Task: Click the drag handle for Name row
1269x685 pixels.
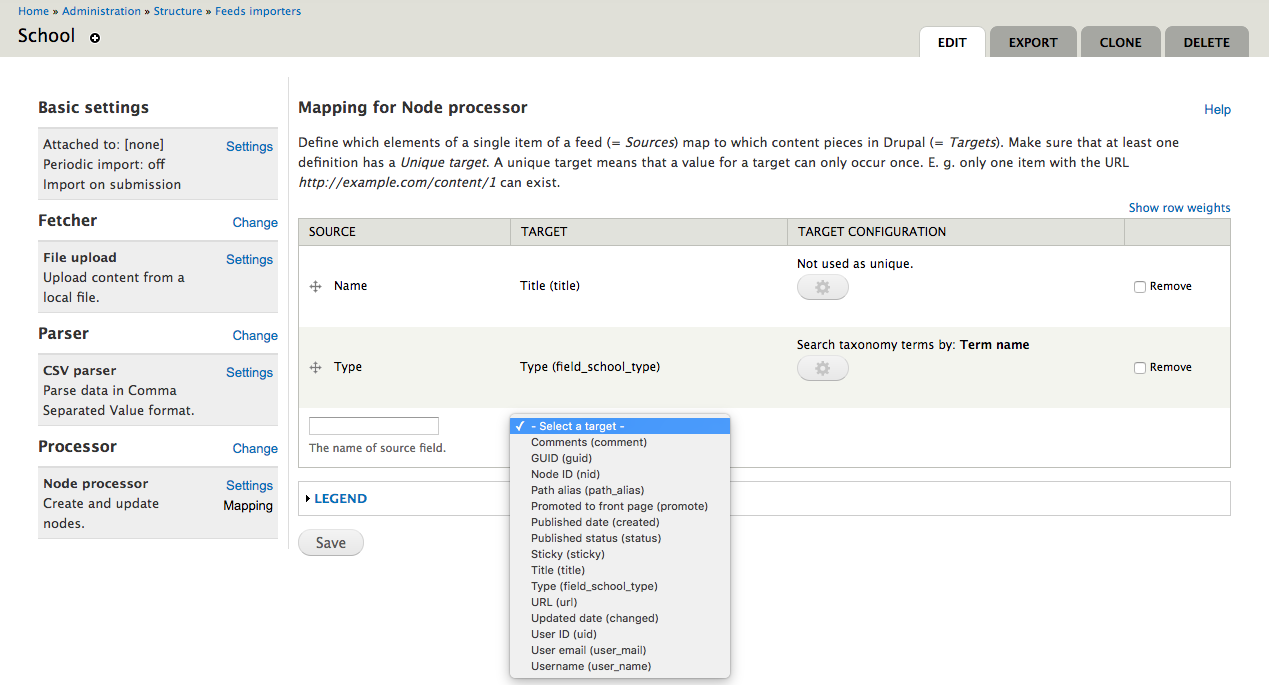Action: pos(315,286)
